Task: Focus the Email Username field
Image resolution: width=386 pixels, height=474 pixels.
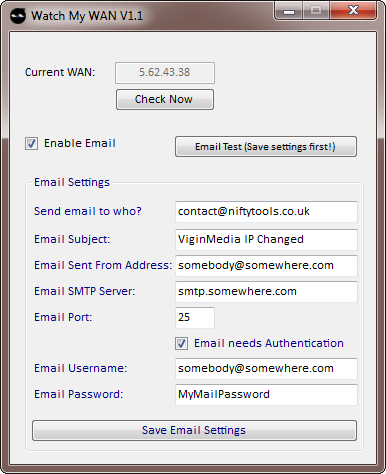Action: pyautogui.click(x=266, y=369)
